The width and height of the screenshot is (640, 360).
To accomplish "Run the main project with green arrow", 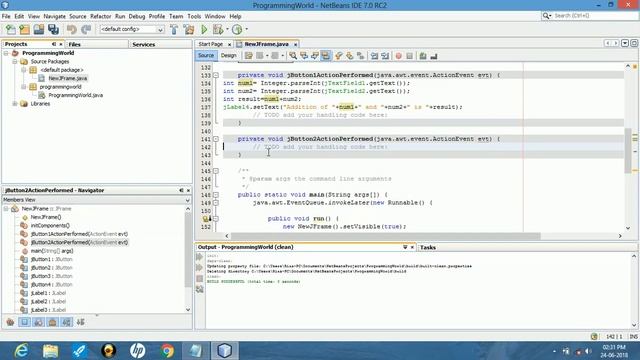I will 204,29.
